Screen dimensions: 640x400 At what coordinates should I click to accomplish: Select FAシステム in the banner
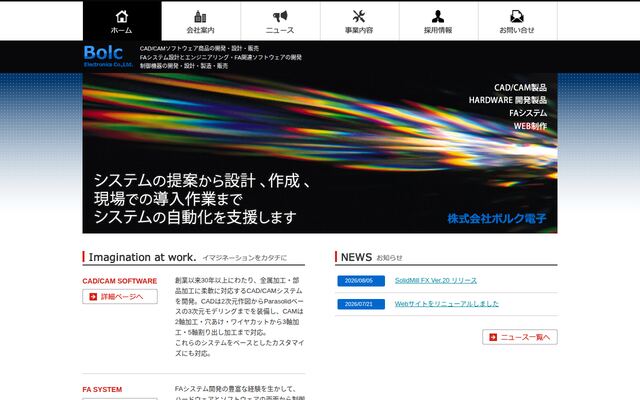pos(528,113)
